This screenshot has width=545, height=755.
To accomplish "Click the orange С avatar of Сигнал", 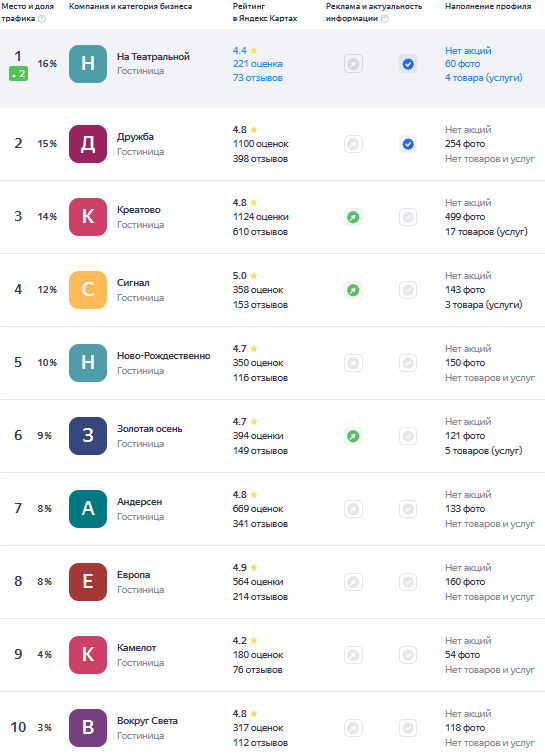I will tap(88, 289).
